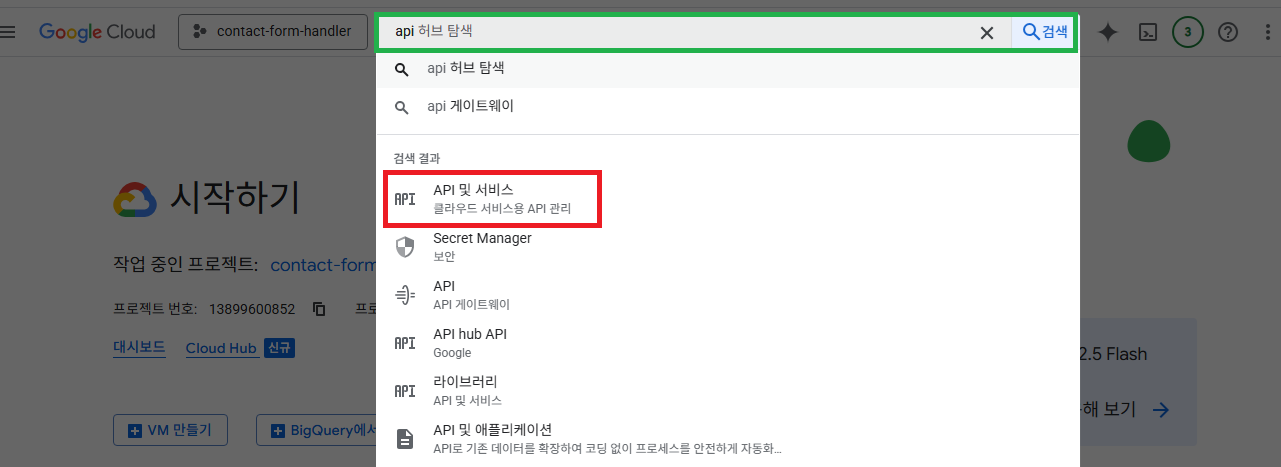The image size is (1281, 467).
Task: Click the Secret Manager shield icon
Action: [x=405, y=246]
